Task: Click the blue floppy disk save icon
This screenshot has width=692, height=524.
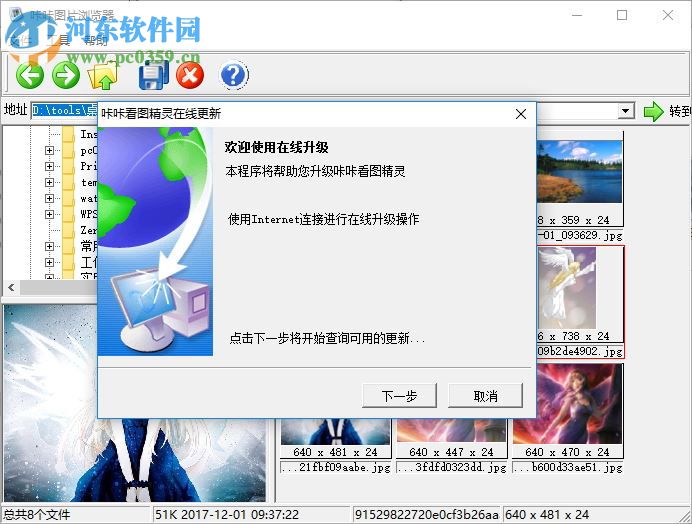Action: [154, 75]
